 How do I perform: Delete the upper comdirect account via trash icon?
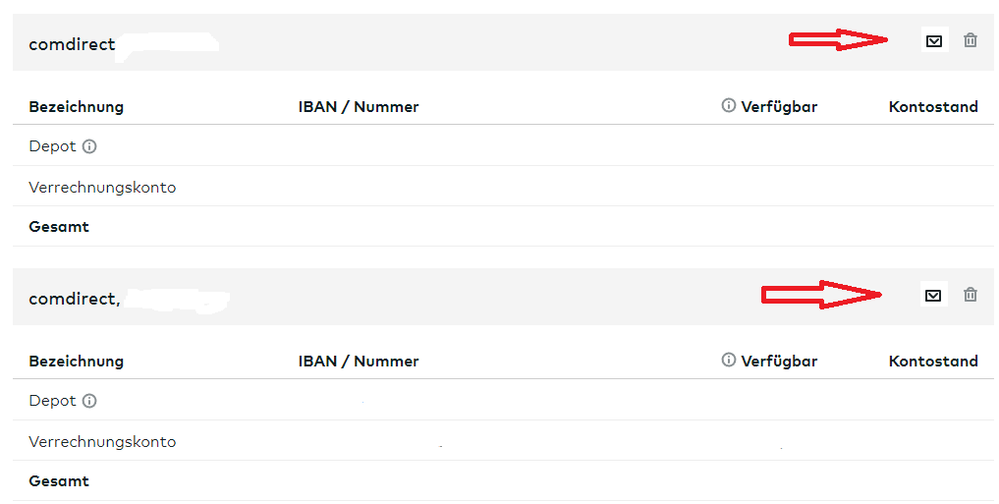970,41
